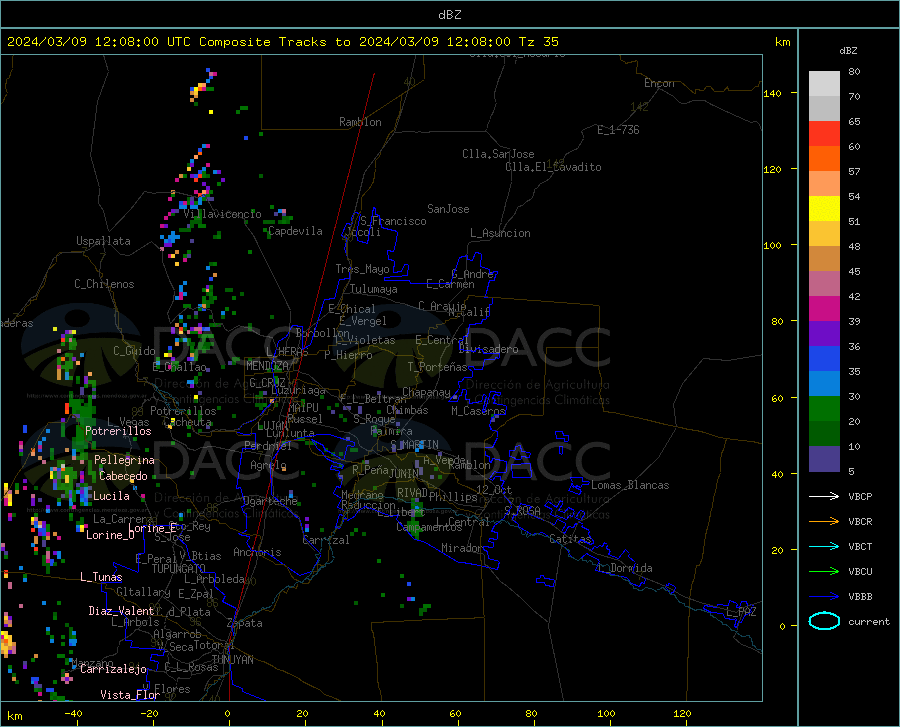Click the Campamentos map label
The width and height of the screenshot is (900, 727).
(x=429, y=527)
